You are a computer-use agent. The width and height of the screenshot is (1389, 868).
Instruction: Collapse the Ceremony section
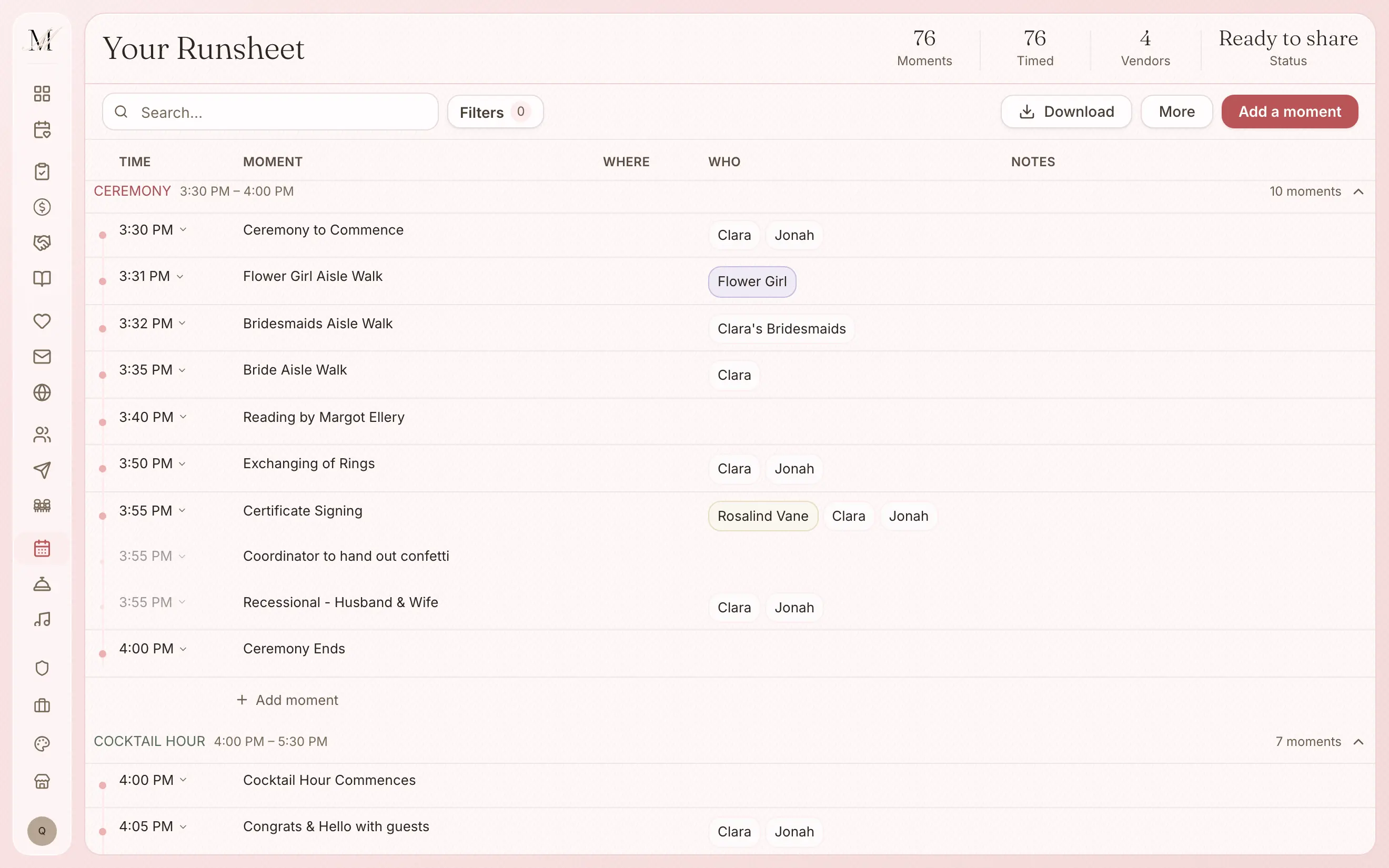coord(1358,191)
